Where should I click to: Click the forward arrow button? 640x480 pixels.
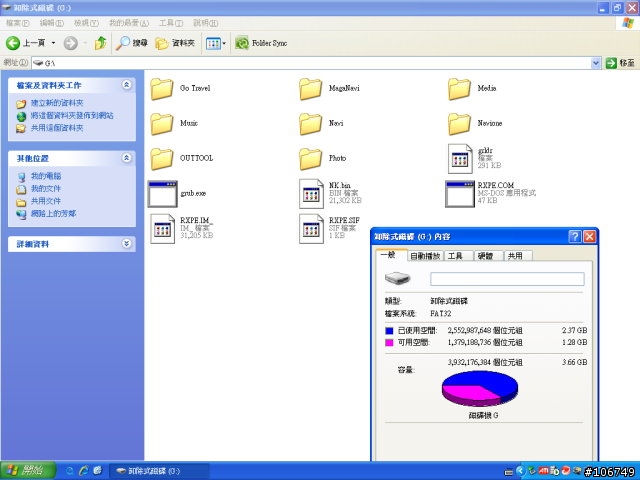[71, 43]
